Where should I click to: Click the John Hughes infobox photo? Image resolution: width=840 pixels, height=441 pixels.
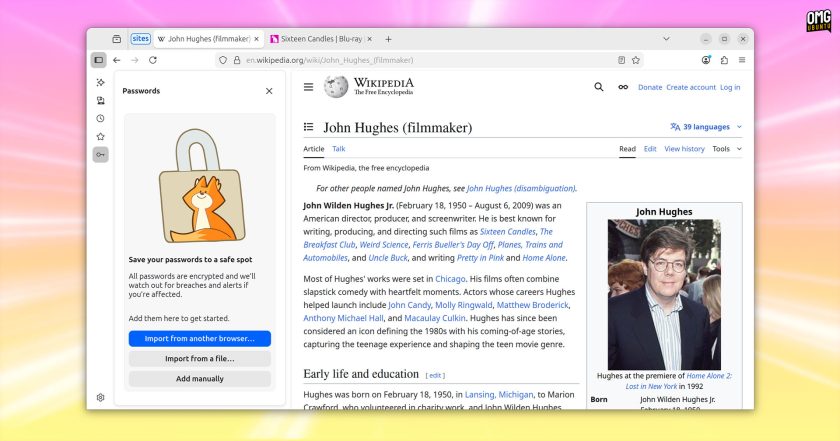(664, 295)
